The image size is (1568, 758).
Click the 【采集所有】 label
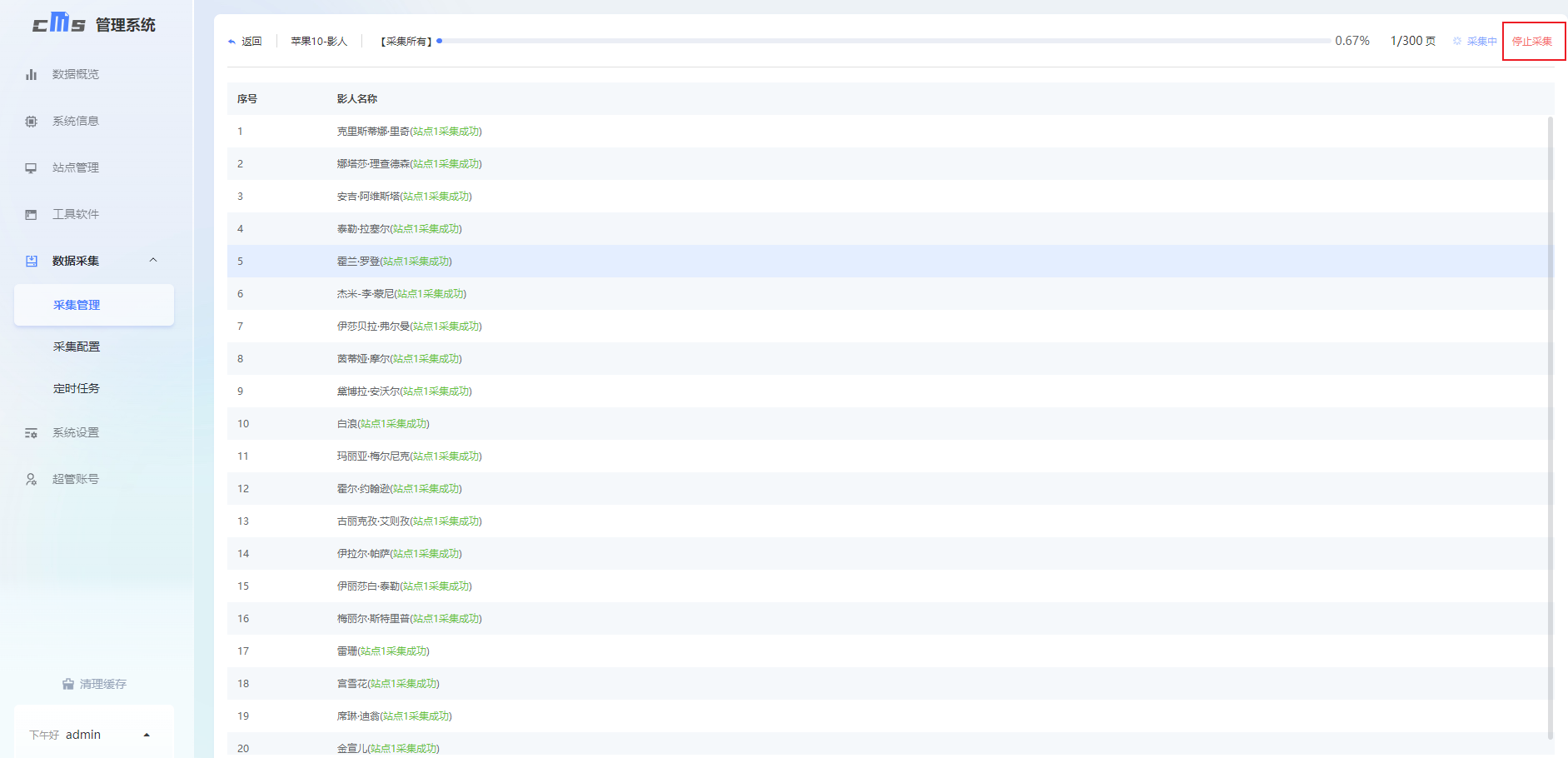(406, 41)
